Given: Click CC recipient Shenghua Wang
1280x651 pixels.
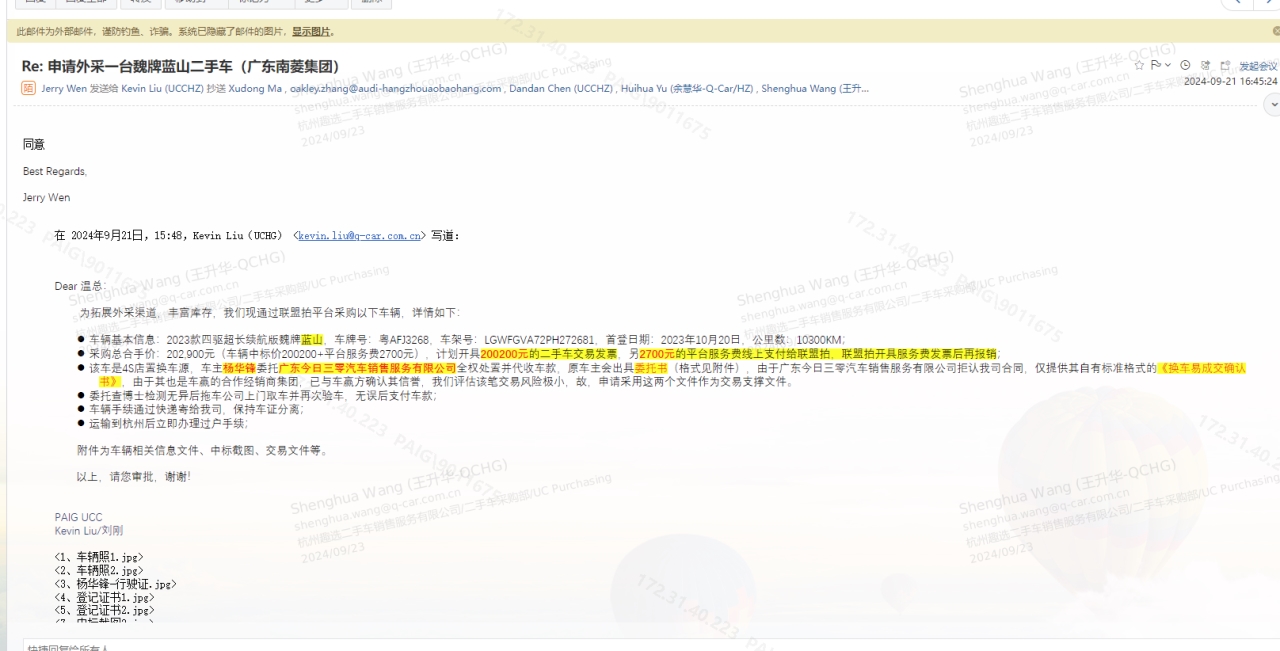Looking at the screenshot, I should point(815,88).
